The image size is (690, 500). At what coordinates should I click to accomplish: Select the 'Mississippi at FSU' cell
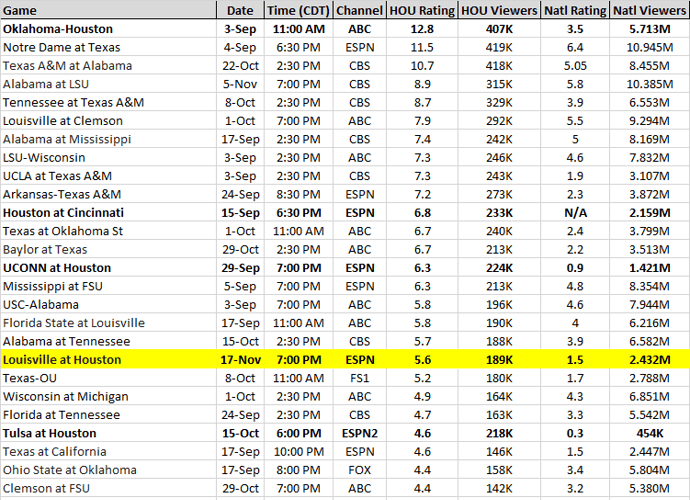click(x=108, y=286)
